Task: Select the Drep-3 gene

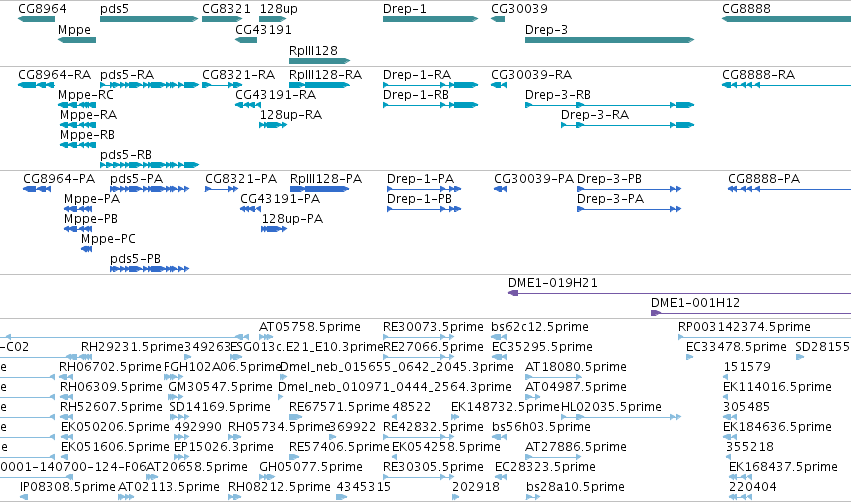Action: coord(609,40)
